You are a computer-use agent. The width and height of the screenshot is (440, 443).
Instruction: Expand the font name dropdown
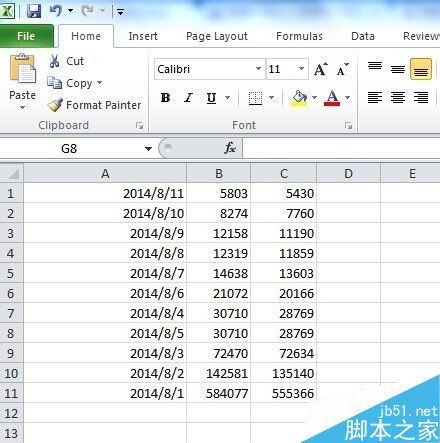[x=258, y=69]
